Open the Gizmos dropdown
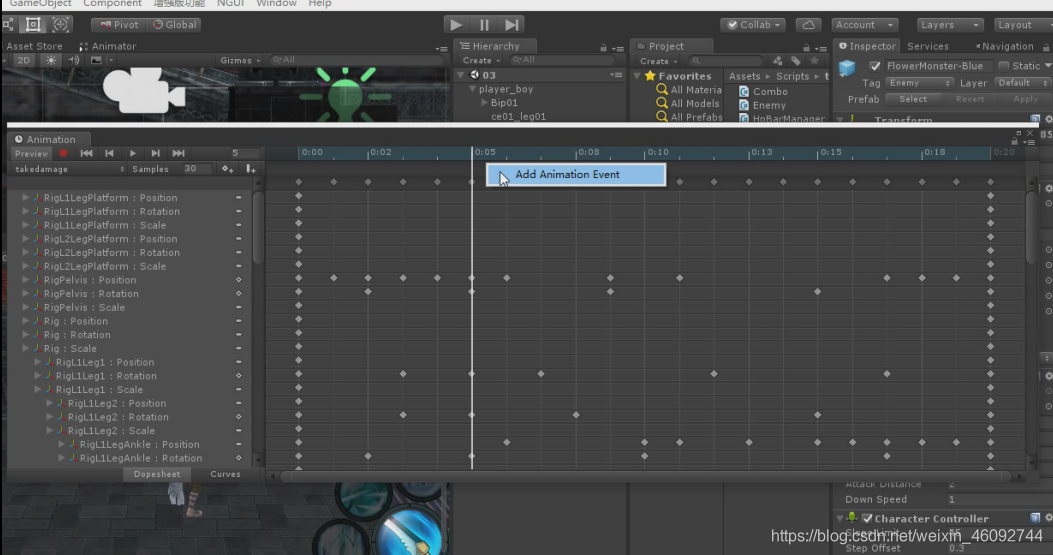The image size is (1053, 555). point(240,60)
